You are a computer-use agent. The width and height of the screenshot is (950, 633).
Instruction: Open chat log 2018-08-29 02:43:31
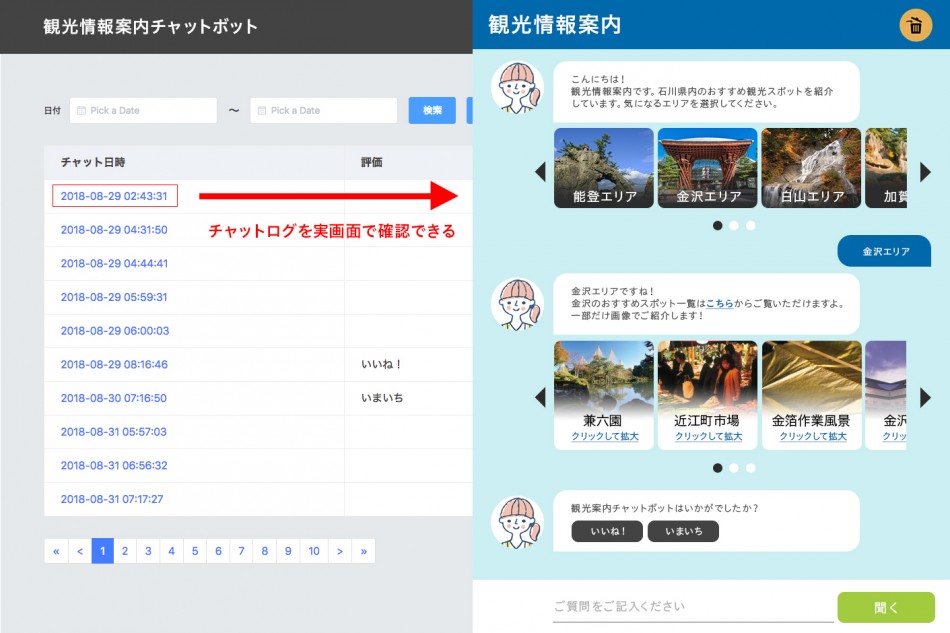coord(114,196)
